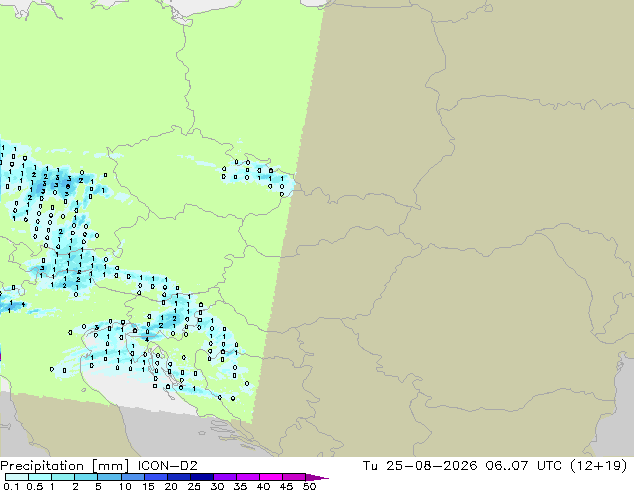Pick the 15 mm blue legend swatch
Viewport: 634px width, 490px height.
tap(155, 477)
